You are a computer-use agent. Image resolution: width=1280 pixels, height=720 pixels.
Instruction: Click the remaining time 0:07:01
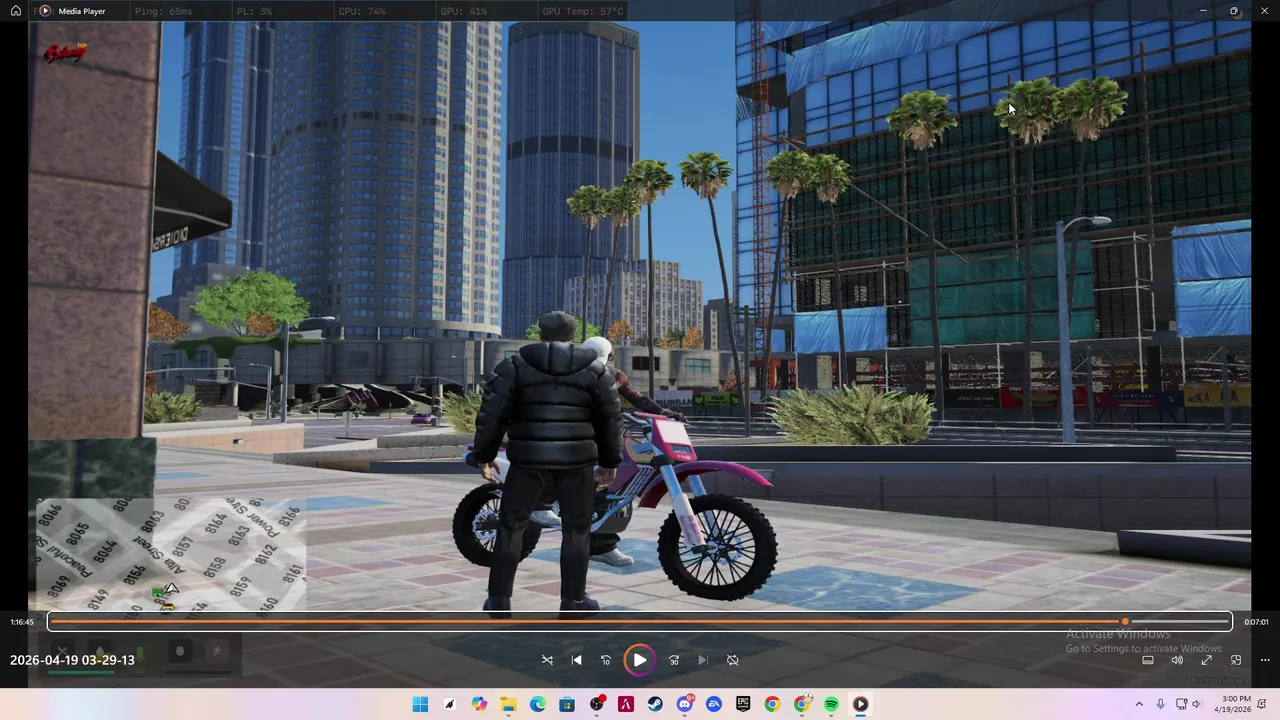1256,622
